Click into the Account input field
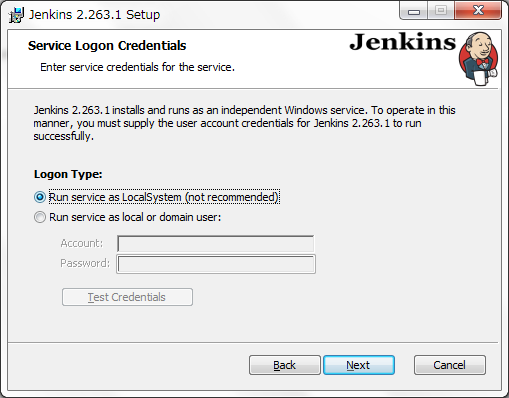Screen dimensions: 509x398 pyautogui.click(x=216, y=244)
